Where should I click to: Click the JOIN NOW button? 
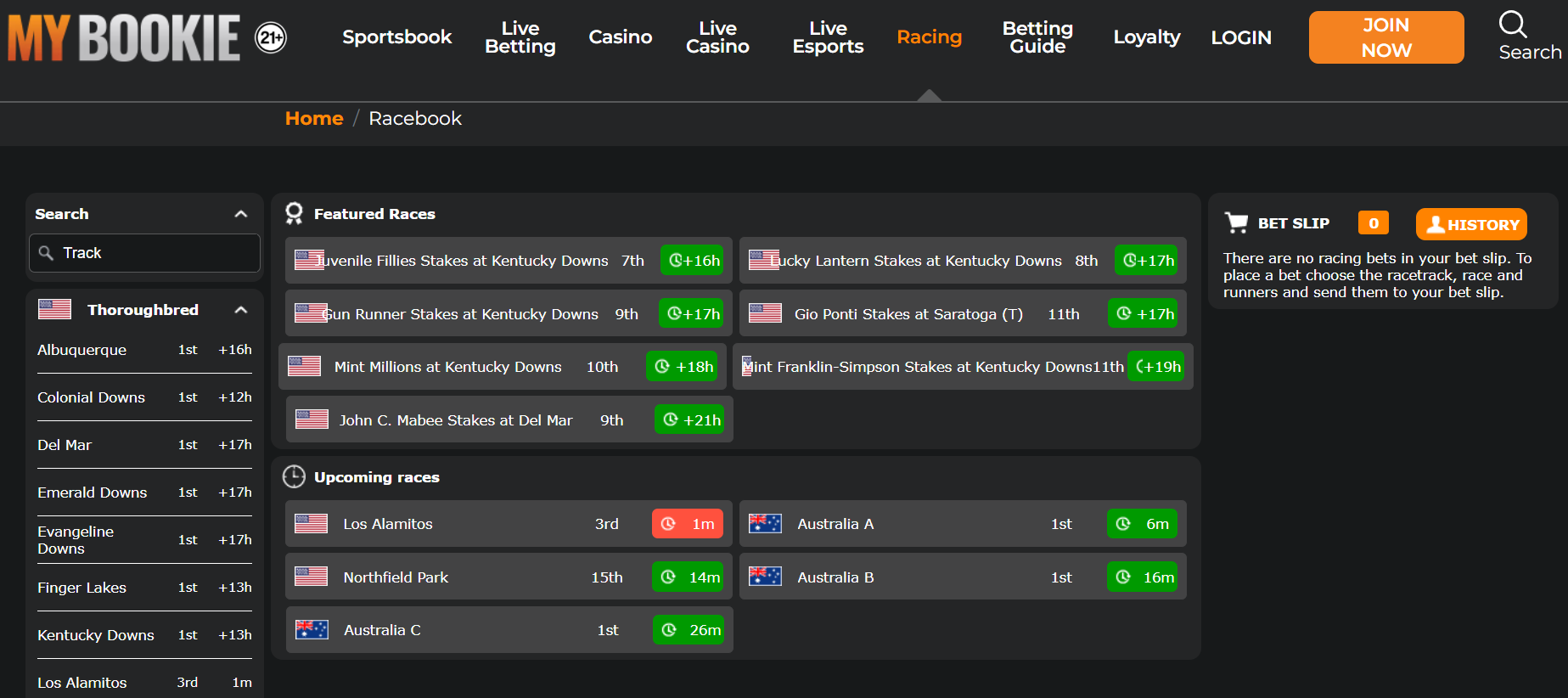1386,37
